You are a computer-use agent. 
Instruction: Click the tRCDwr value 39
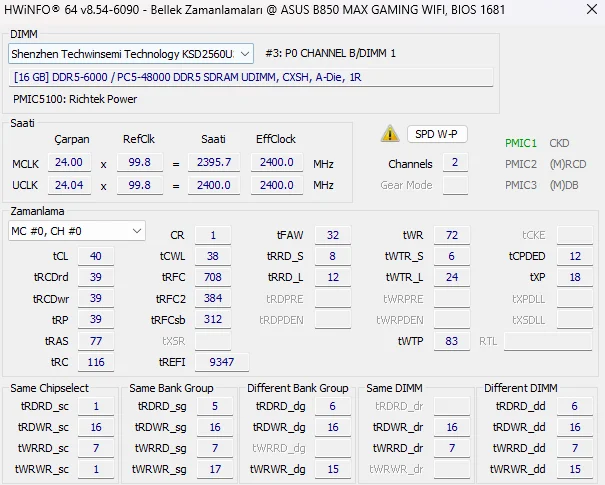(96, 298)
